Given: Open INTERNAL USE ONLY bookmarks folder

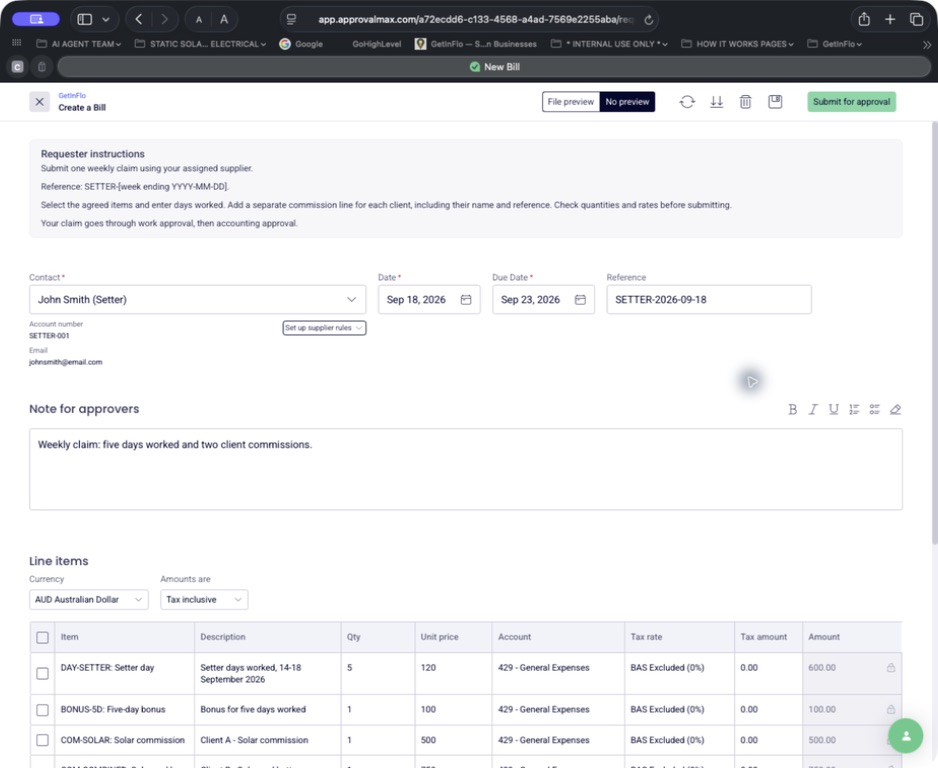Looking at the screenshot, I should click(x=610, y=44).
